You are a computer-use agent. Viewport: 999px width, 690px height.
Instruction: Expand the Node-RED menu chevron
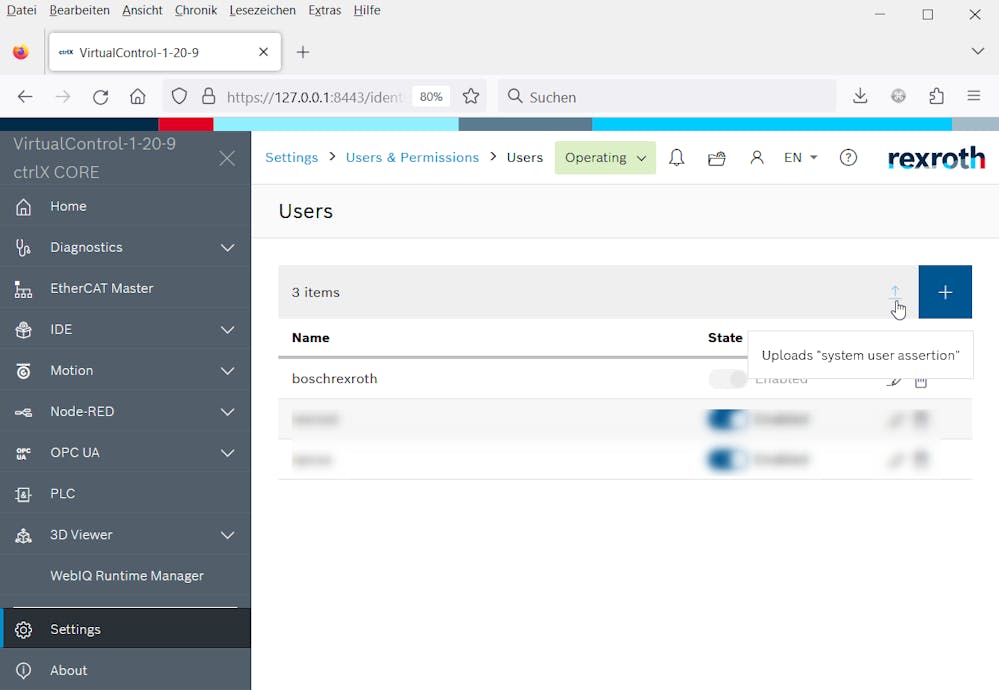tap(227, 412)
